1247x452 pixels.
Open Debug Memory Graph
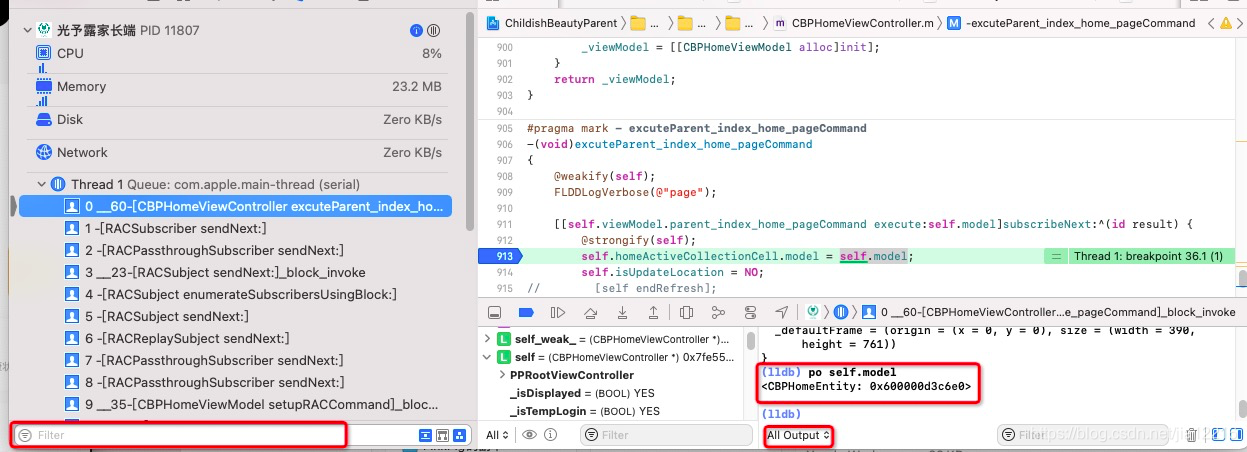[719, 312]
